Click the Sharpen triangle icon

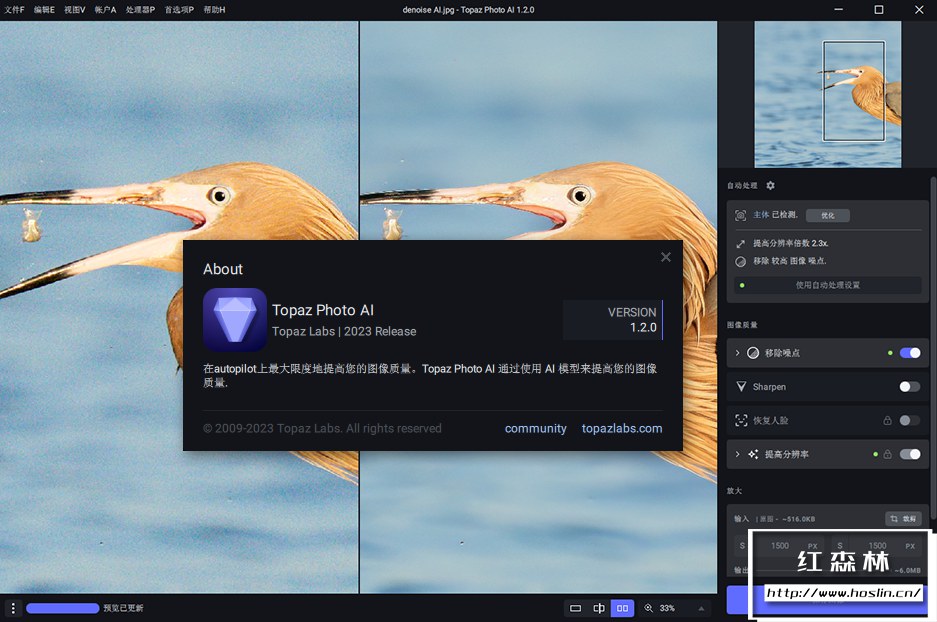[741, 387]
